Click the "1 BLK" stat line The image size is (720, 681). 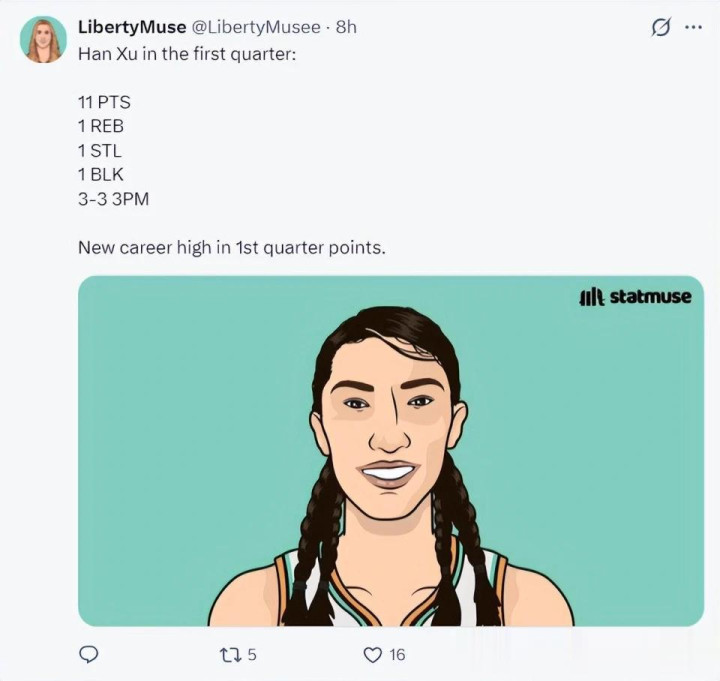101,175
